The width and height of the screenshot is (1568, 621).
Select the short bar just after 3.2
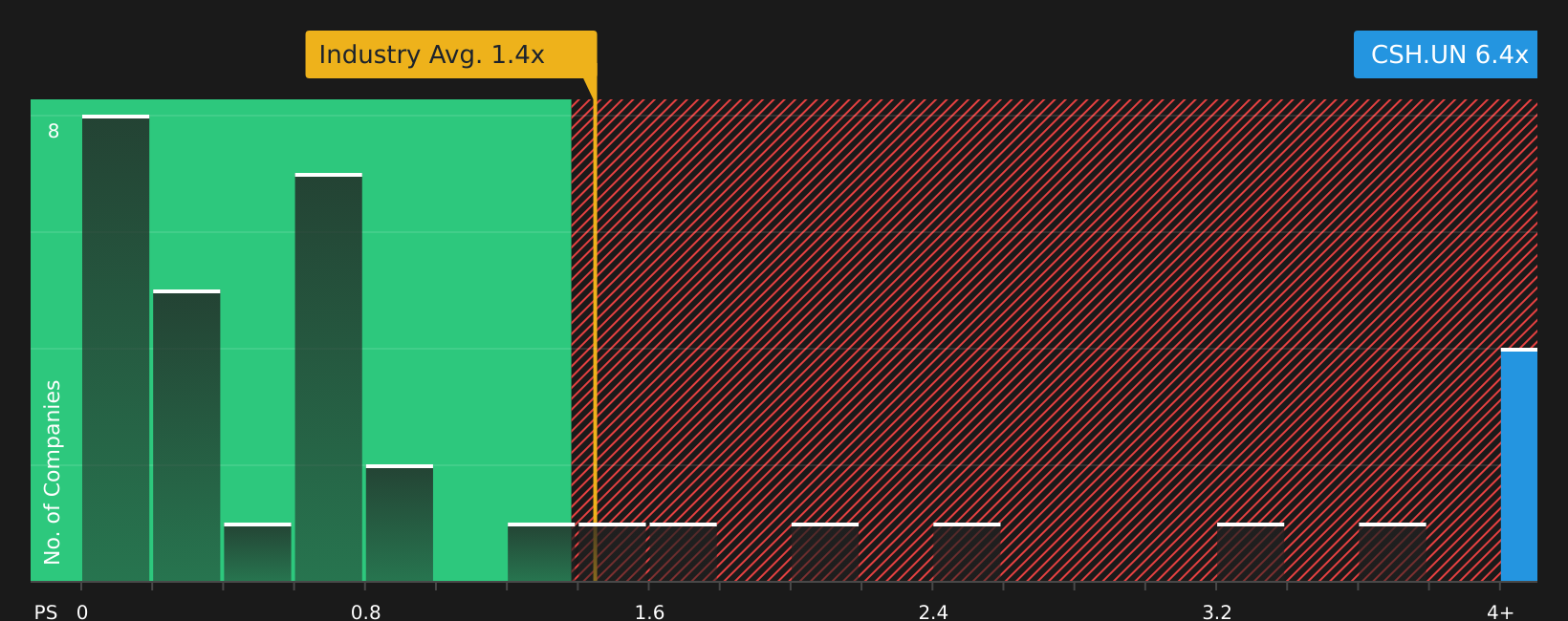[x=1251, y=552]
